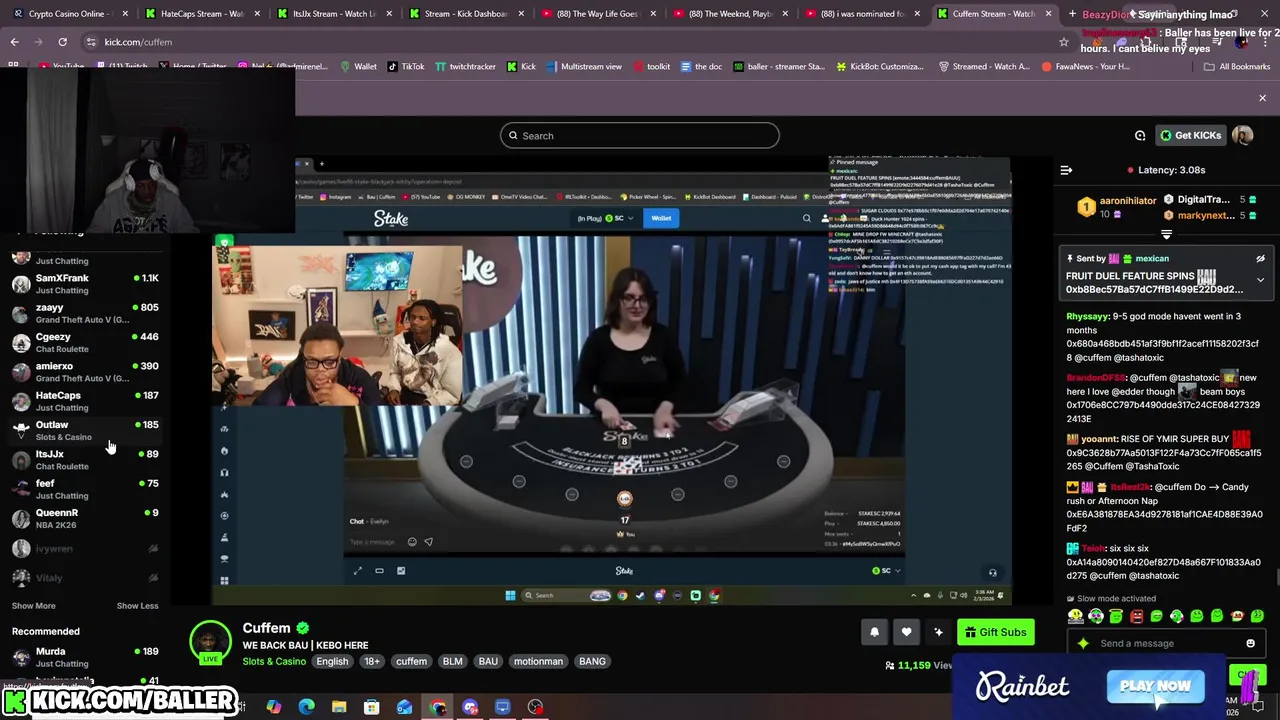Image resolution: width=1280 pixels, height=720 pixels.
Task: Click the Slots & Casino category link
Action: point(274,661)
